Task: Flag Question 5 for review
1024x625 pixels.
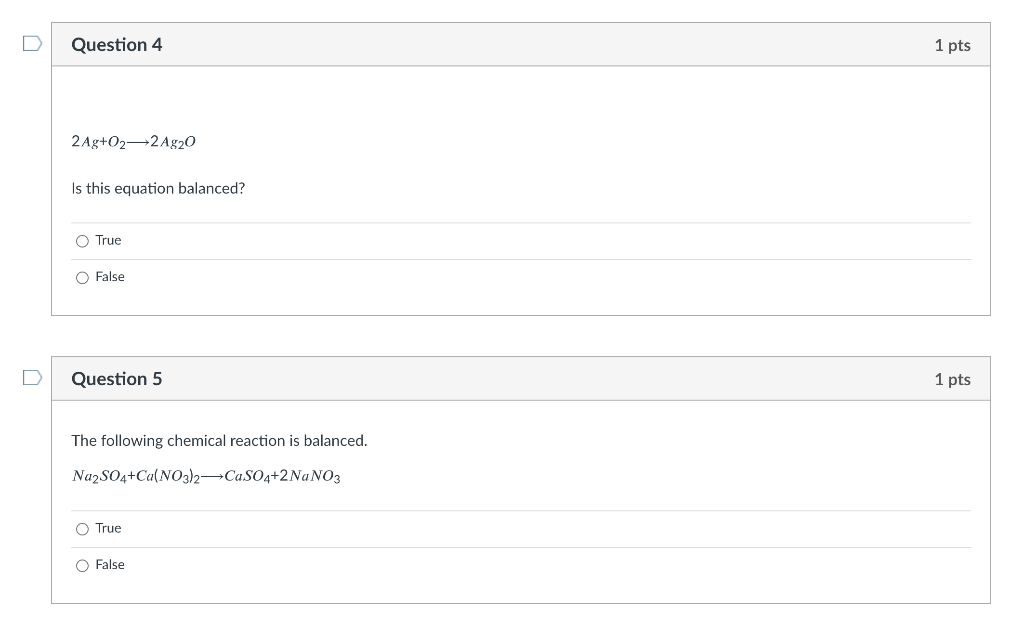Action: (33, 378)
